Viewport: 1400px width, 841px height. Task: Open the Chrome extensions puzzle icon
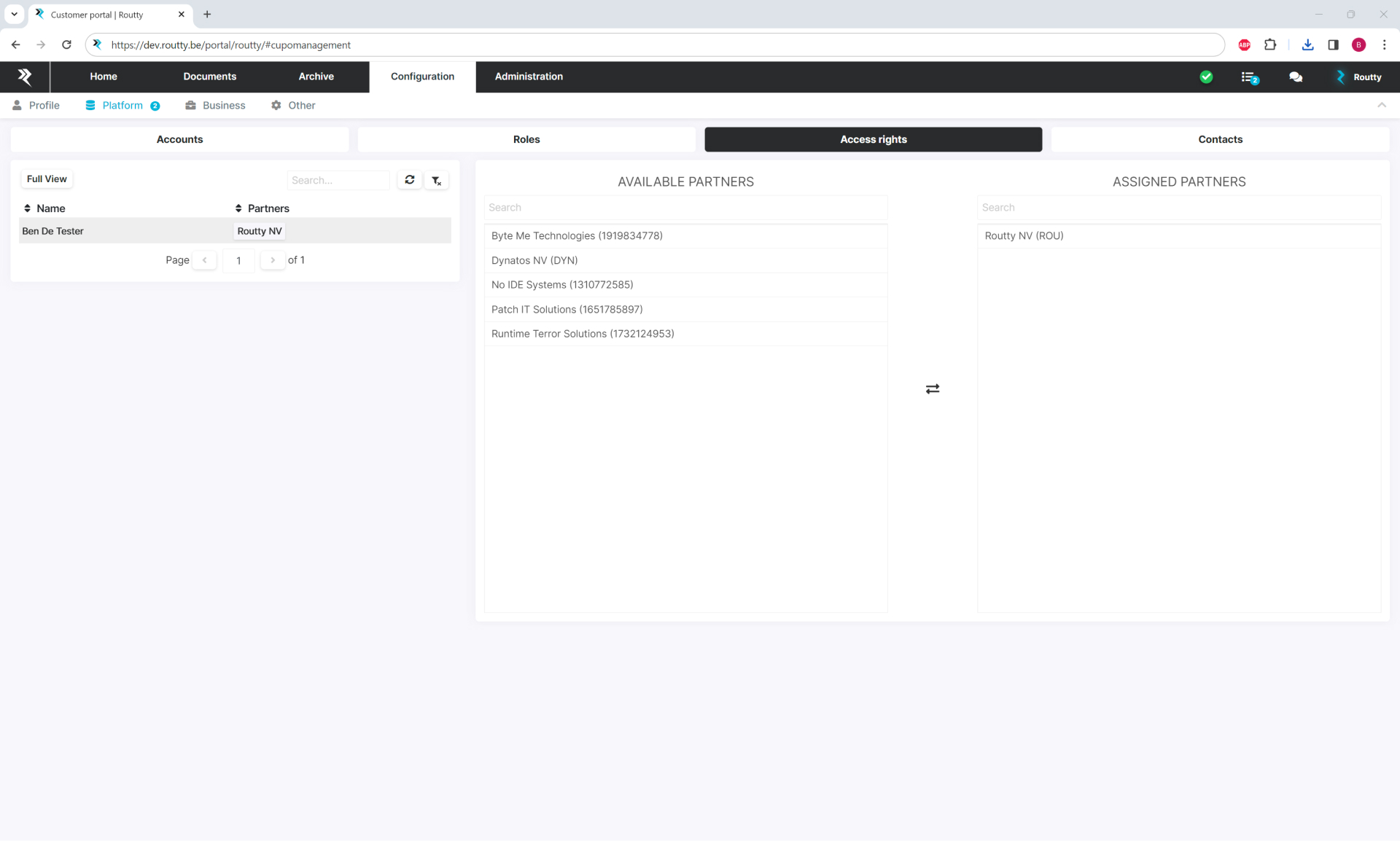[1270, 45]
